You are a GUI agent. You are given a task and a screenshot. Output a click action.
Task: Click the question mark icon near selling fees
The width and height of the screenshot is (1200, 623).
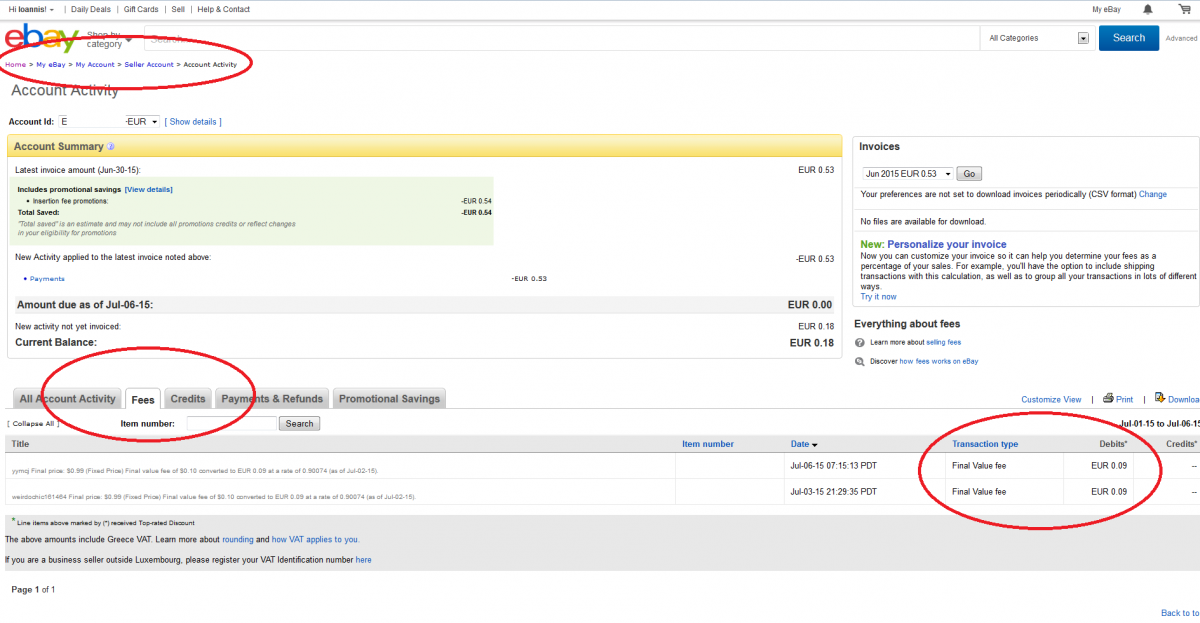click(860, 342)
